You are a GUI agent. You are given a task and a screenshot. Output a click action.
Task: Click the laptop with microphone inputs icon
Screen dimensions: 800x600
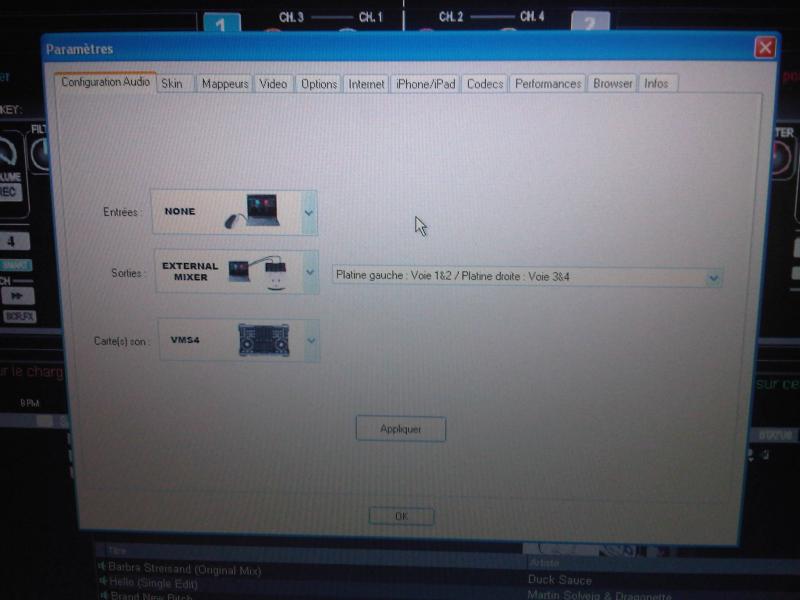pyautogui.click(x=254, y=211)
